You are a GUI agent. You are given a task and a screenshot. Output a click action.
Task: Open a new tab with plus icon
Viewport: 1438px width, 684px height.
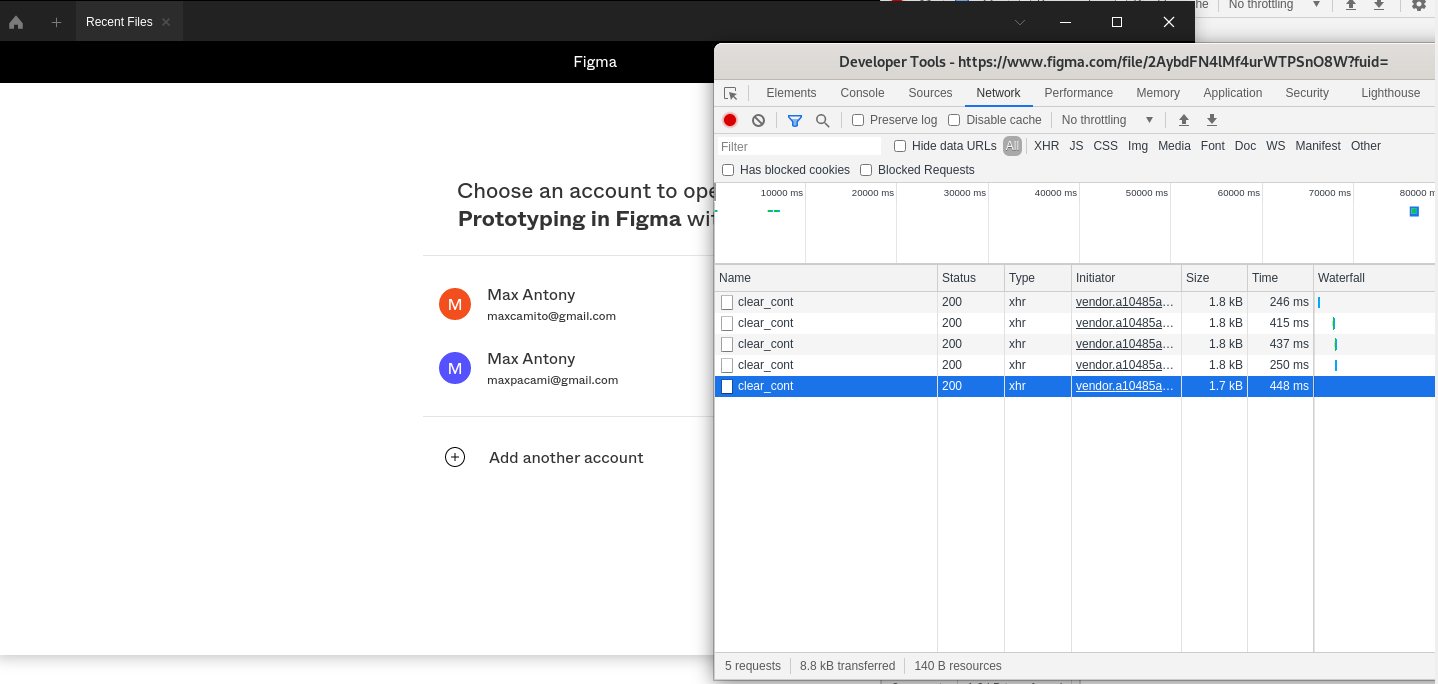(x=56, y=22)
